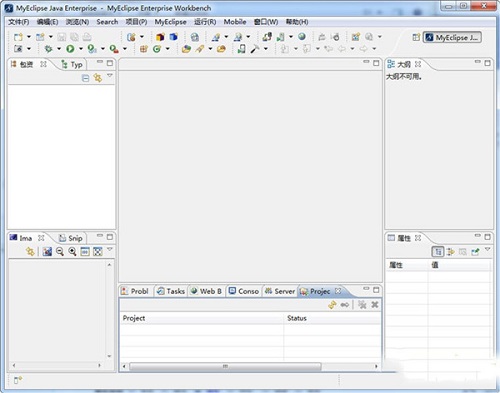This screenshot has height=393, width=500.
Task: Click the green circular refresh G icon
Action: click(x=157, y=49)
